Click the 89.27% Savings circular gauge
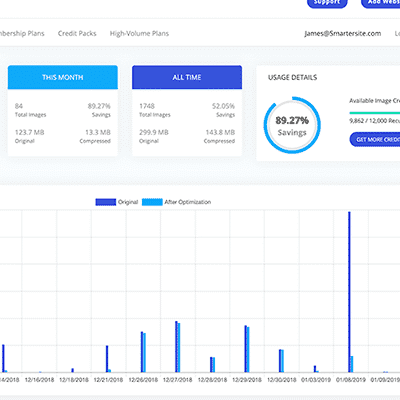This screenshot has width=400, height=400. (x=292, y=125)
